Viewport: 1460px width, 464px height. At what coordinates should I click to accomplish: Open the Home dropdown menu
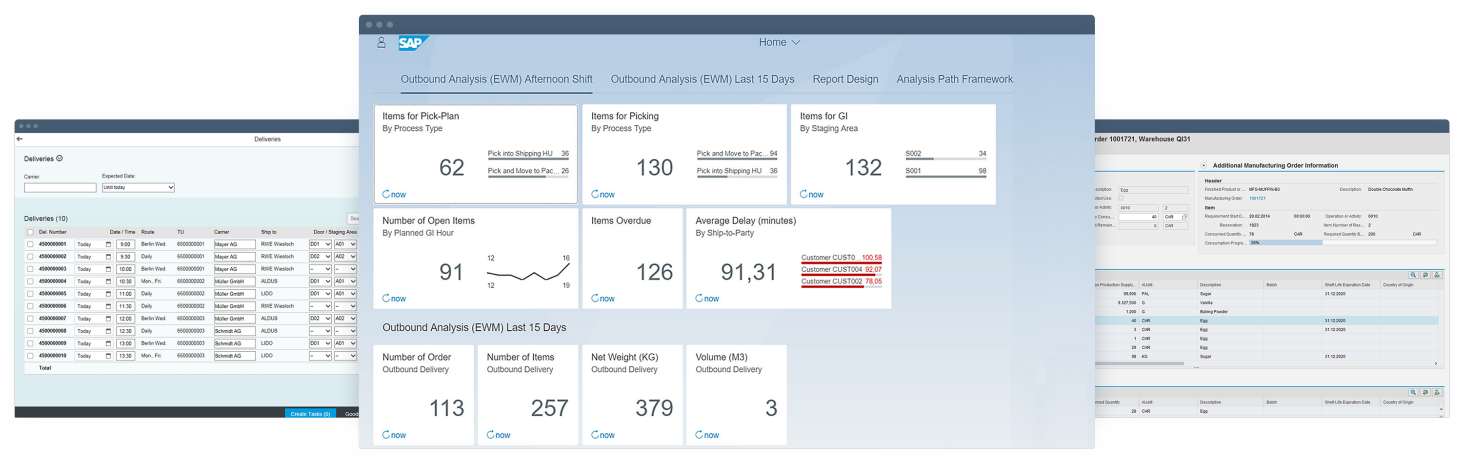pos(779,43)
